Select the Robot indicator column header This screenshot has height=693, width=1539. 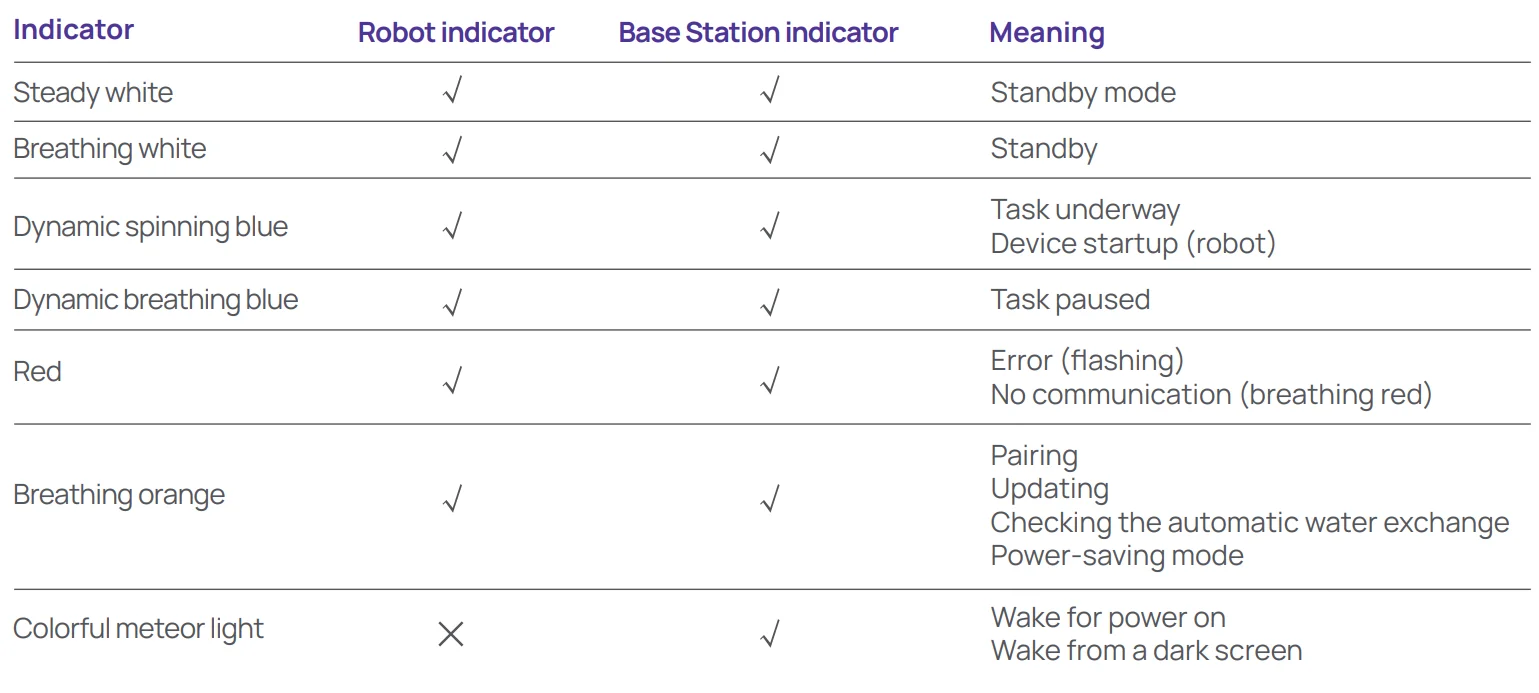pos(456,32)
